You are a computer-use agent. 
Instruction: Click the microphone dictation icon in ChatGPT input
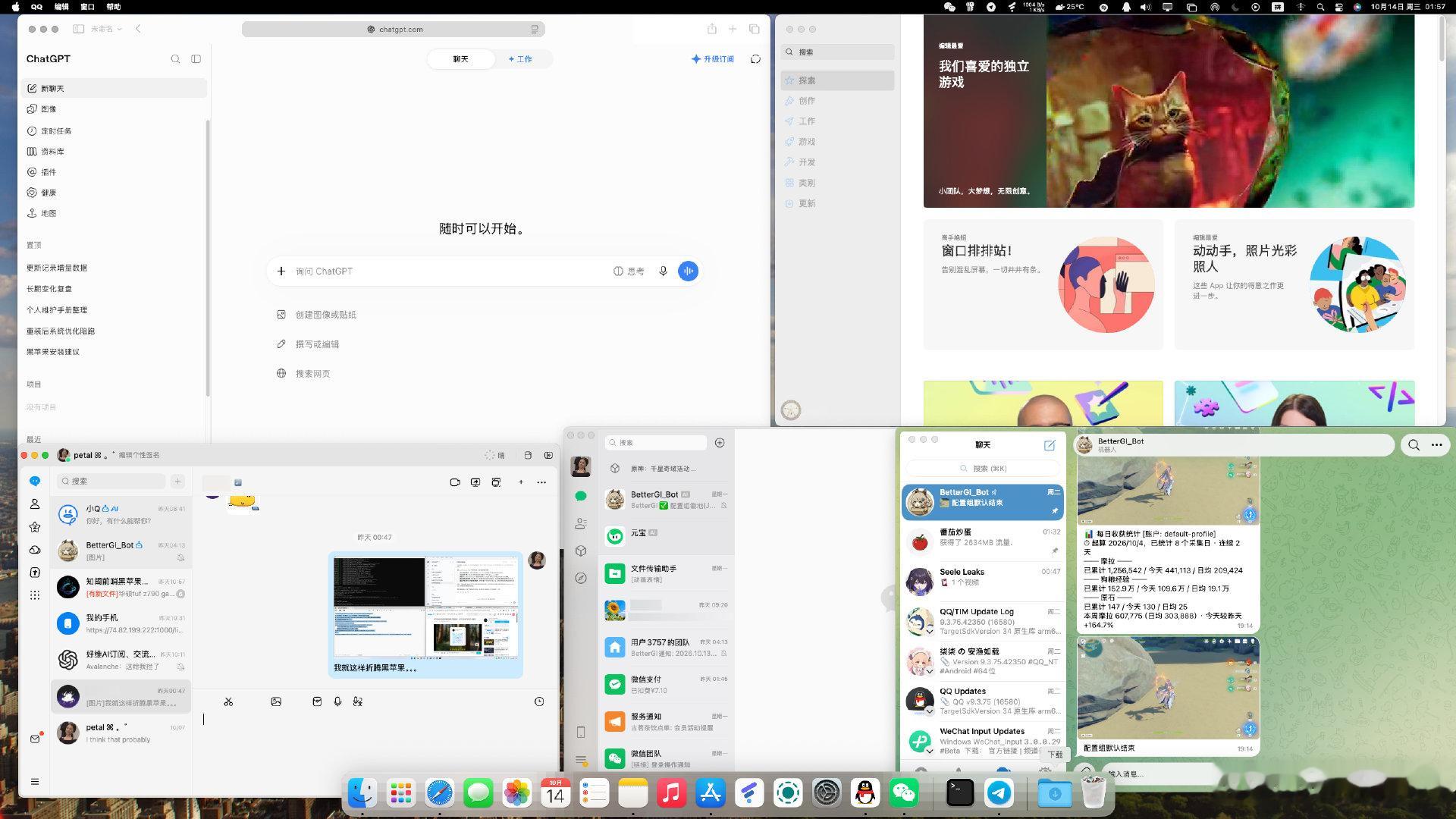pos(663,271)
